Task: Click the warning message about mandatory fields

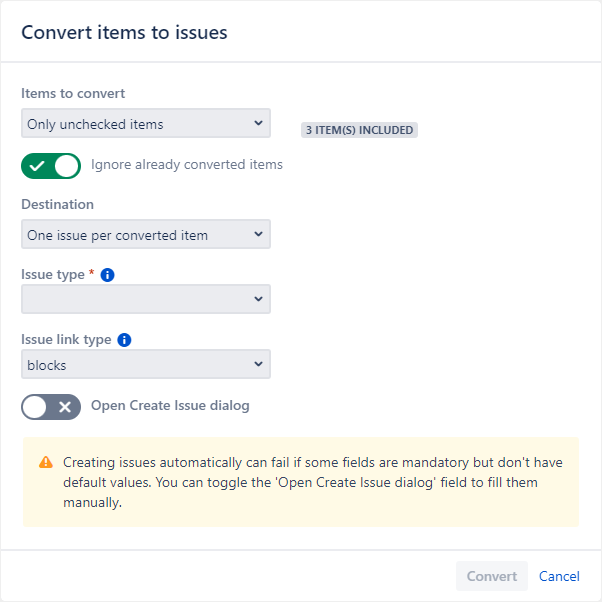Action: point(315,483)
